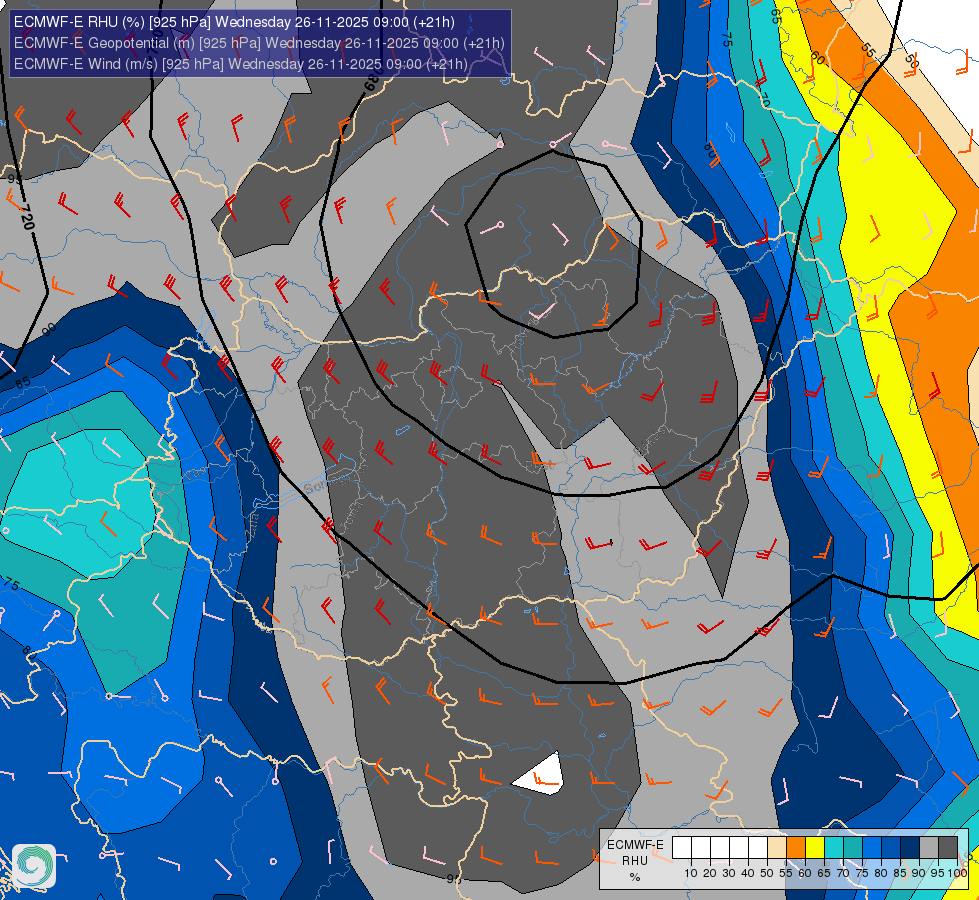Viewport: 979px width, 900px height.
Task: Click the yellow 60–65% legend swatch
Action: [x=815, y=848]
